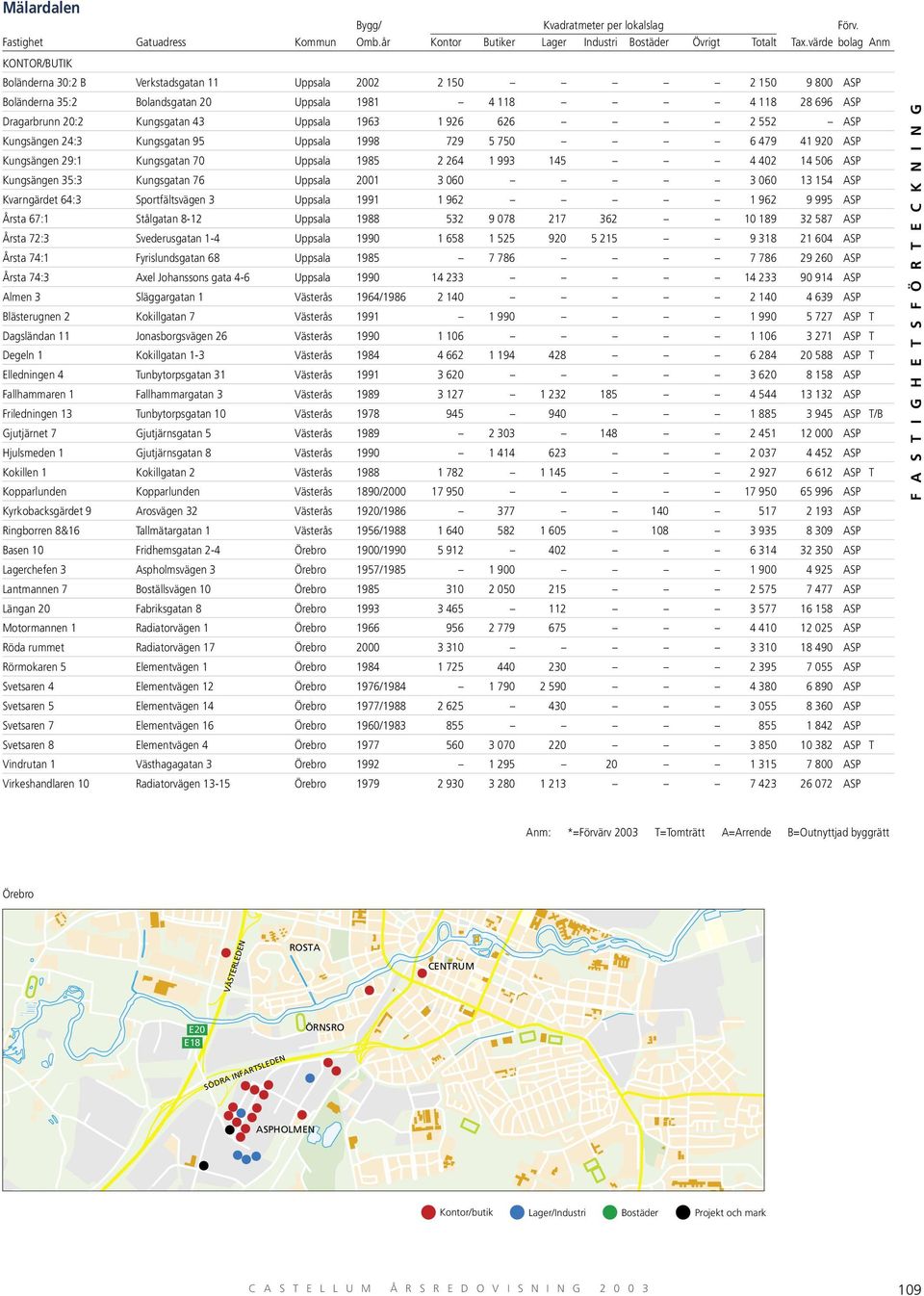The image size is (924, 1296).
Task: Click the Tax.värde column header
Action: [x=811, y=42]
